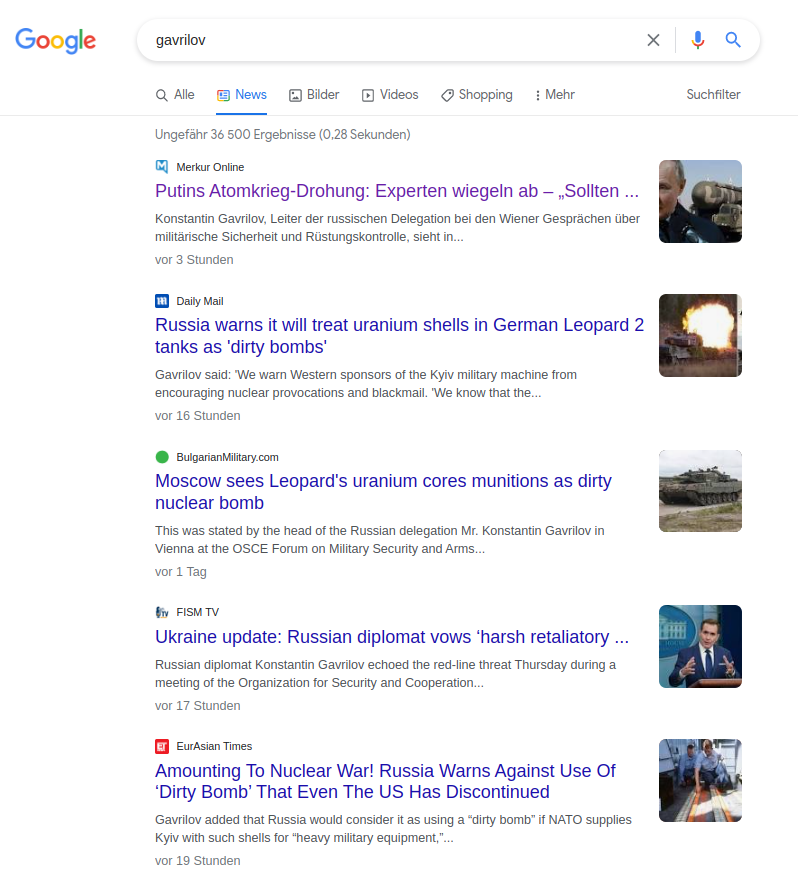Open the press briefing thumbnail

pyautogui.click(x=700, y=646)
